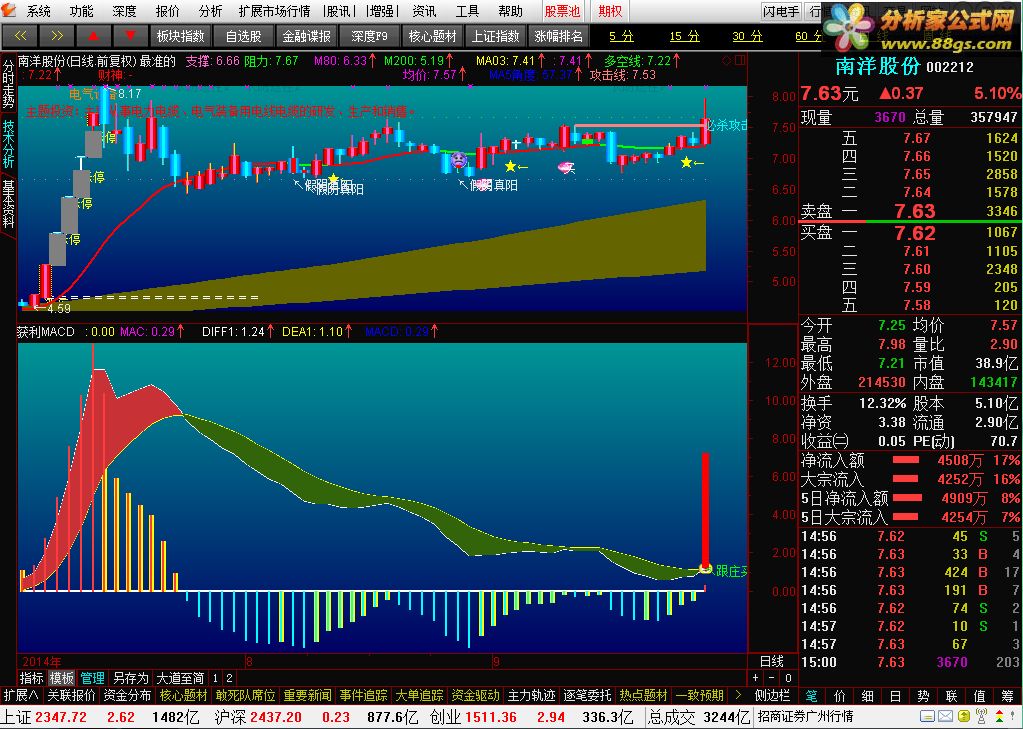Screen dimensions: 1023x729
Task: Click the red down triangle toolbar button
Action: click(130, 36)
